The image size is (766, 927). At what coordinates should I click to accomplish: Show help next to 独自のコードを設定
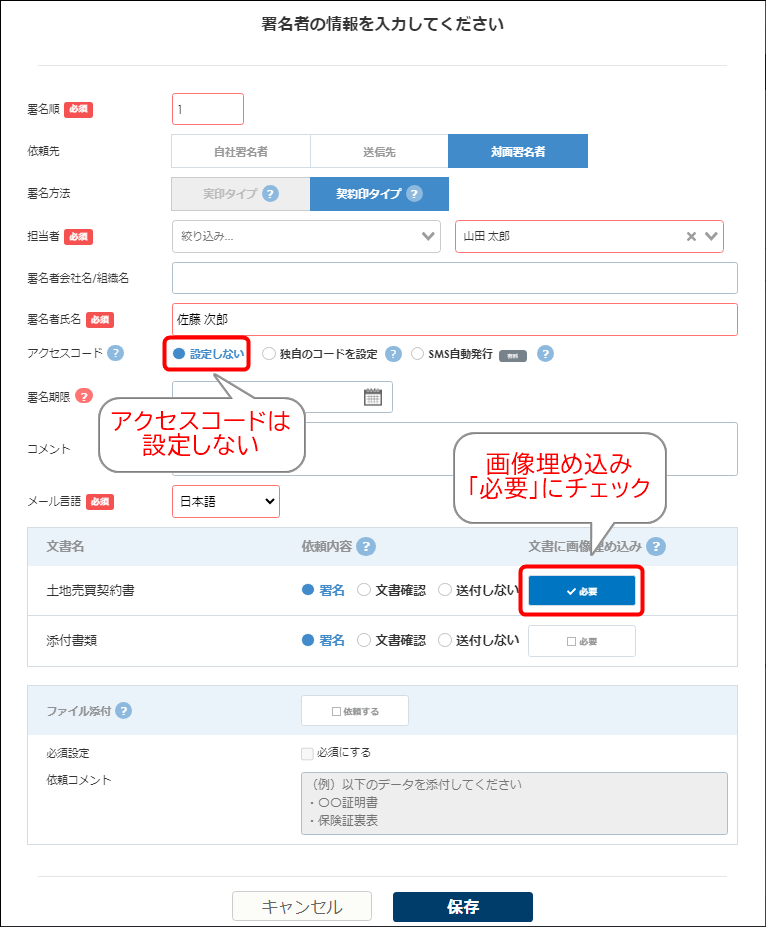coord(393,354)
